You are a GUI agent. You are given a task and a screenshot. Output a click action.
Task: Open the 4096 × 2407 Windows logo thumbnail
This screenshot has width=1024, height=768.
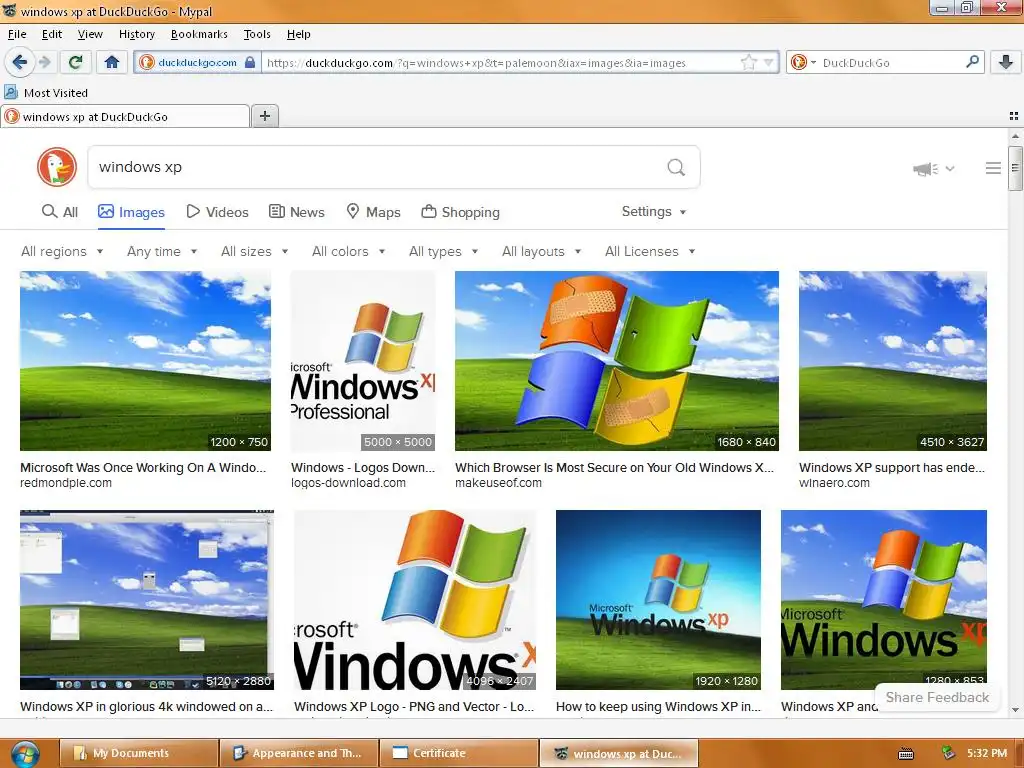tap(415, 600)
